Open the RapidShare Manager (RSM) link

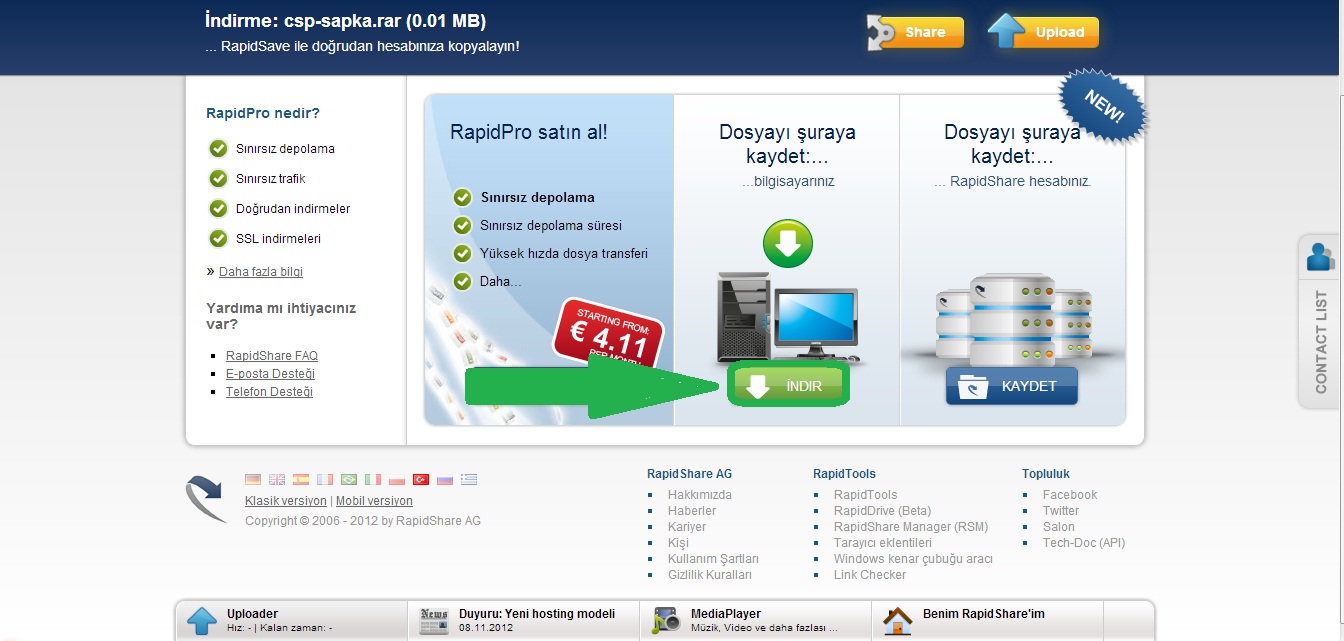click(x=911, y=527)
